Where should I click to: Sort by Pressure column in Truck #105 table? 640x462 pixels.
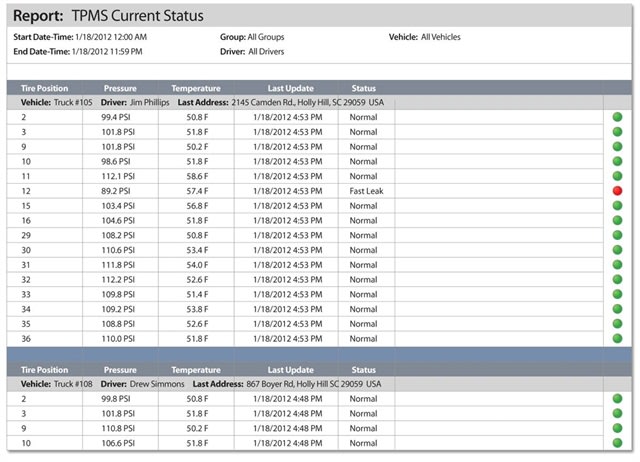[x=120, y=88]
